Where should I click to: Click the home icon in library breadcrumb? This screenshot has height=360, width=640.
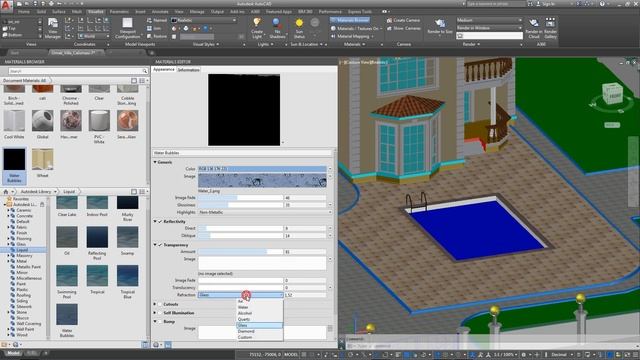click(x=6, y=191)
